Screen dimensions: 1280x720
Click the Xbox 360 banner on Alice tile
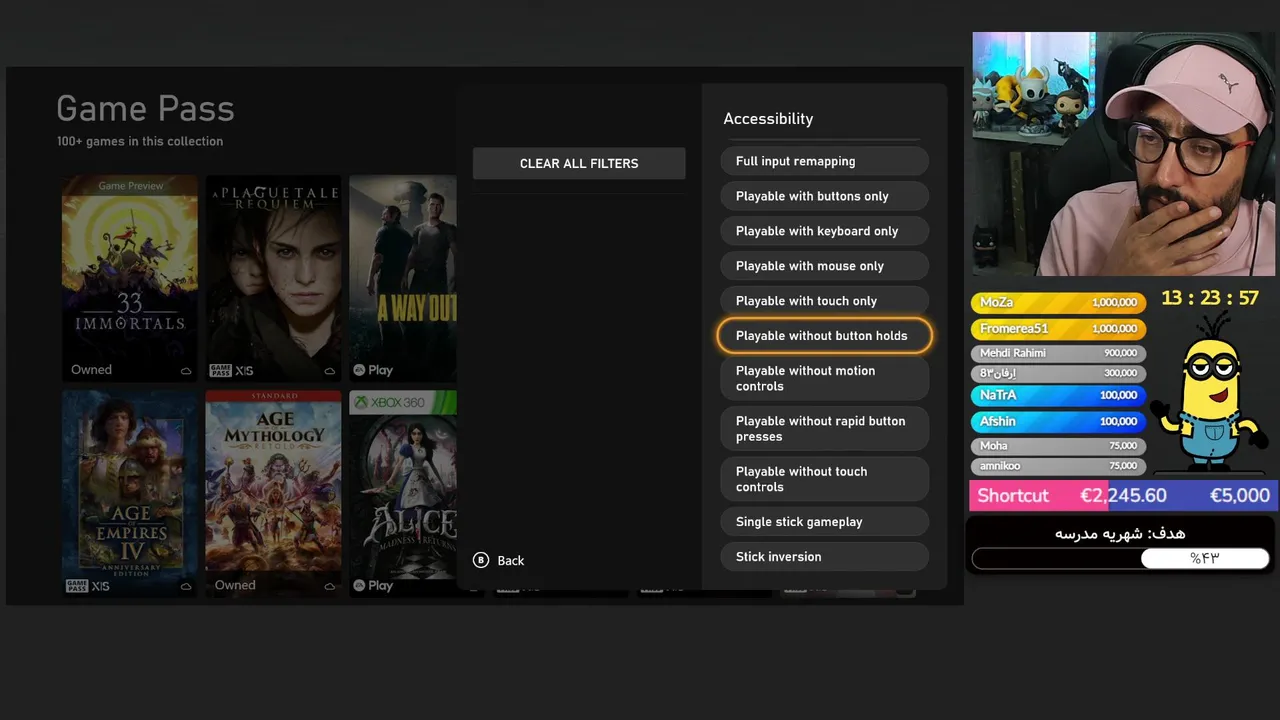click(403, 402)
